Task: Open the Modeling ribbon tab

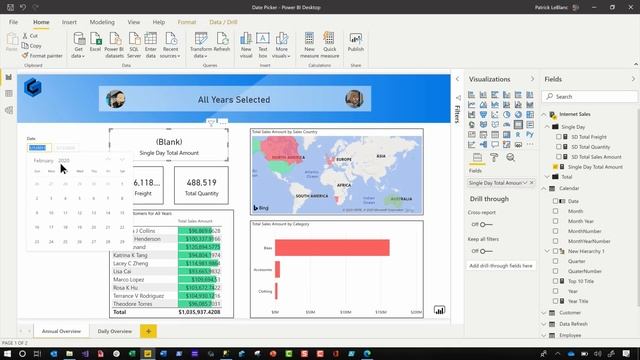Action: [102, 22]
